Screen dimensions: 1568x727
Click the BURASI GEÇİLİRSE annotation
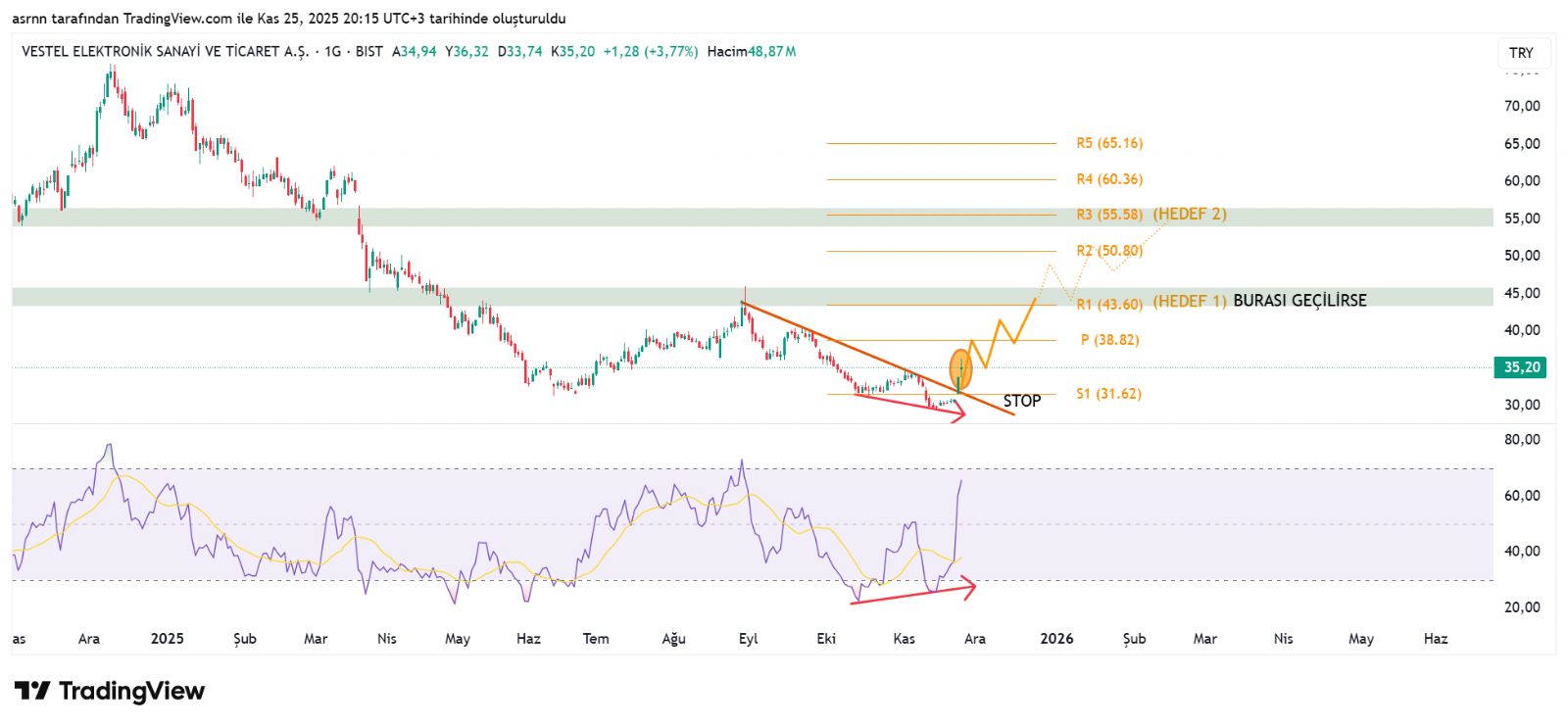pyautogui.click(x=1298, y=301)
